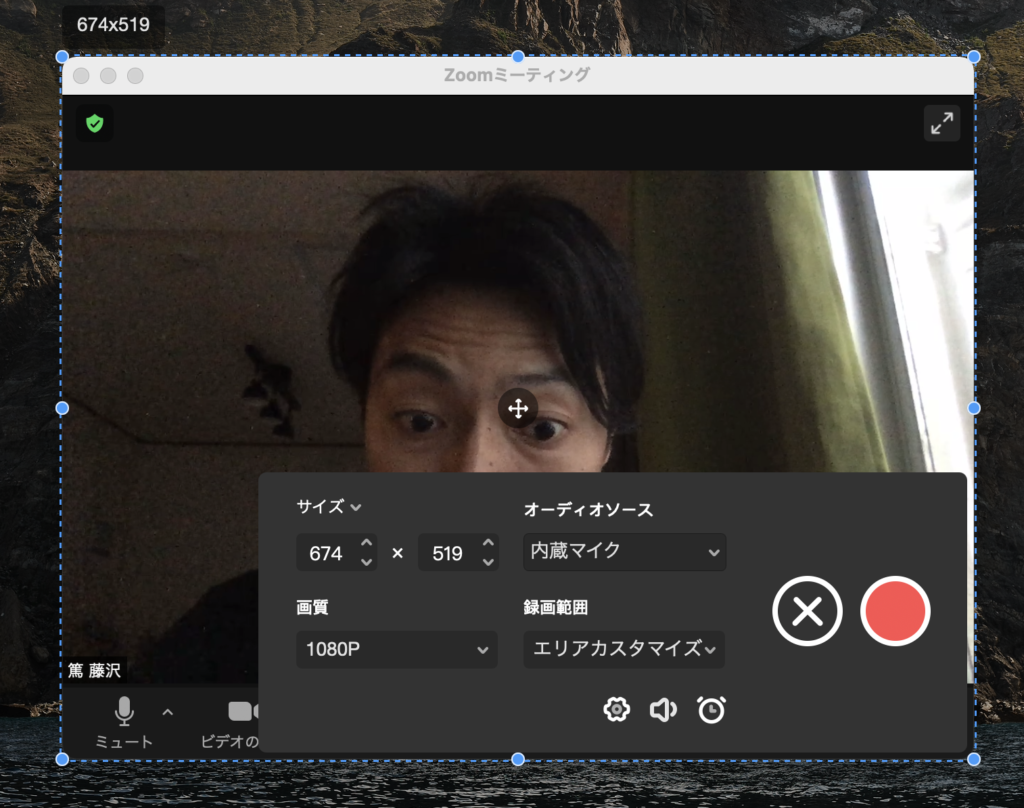This screenshot has height=808, width=1024.
Task: Click the top-right selection resize handle
Action: pyautogui.click(x=974, y=57)
